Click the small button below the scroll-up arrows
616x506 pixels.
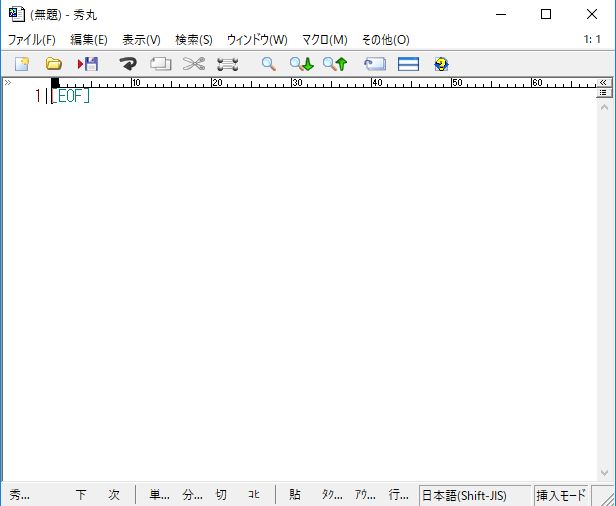click(604, 92)
